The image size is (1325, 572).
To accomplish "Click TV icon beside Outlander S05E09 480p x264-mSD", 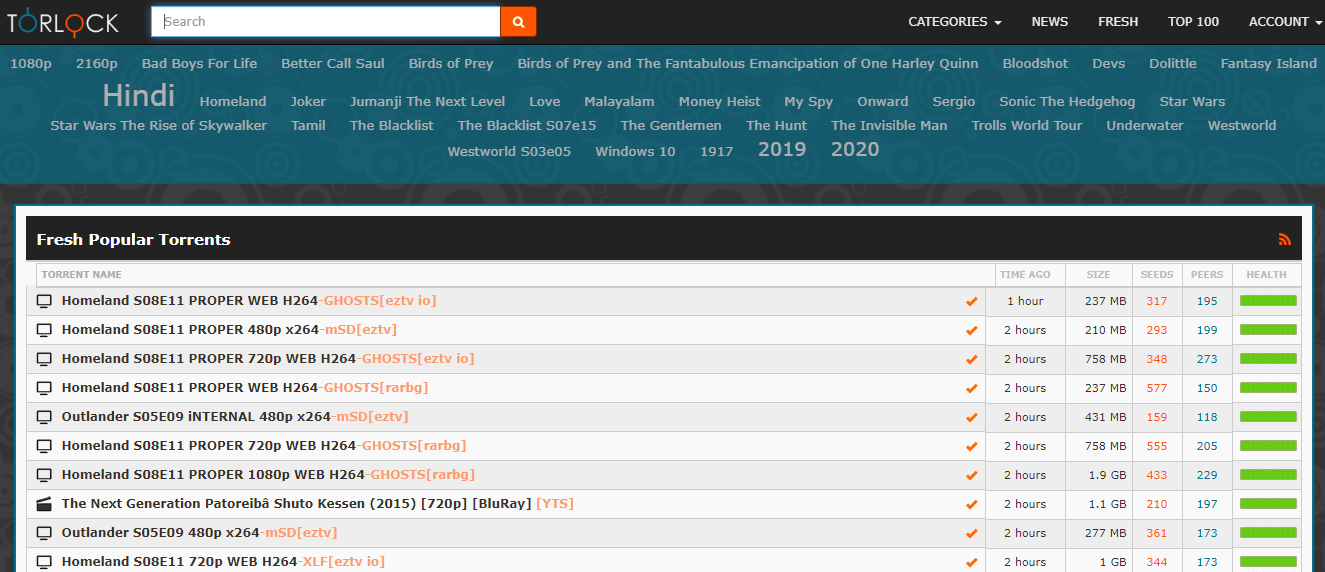I will click(44, 533).
